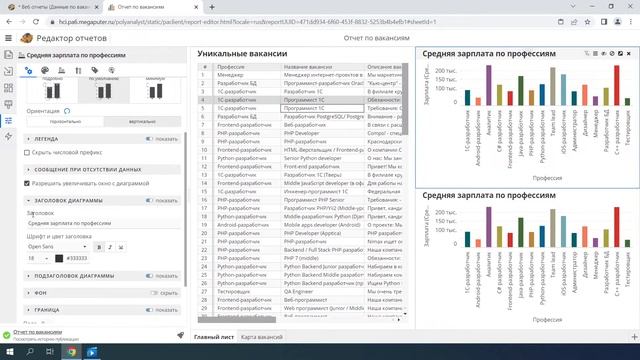Toggle the Граница show switch

pyautogui.click(x=149, y=310)
